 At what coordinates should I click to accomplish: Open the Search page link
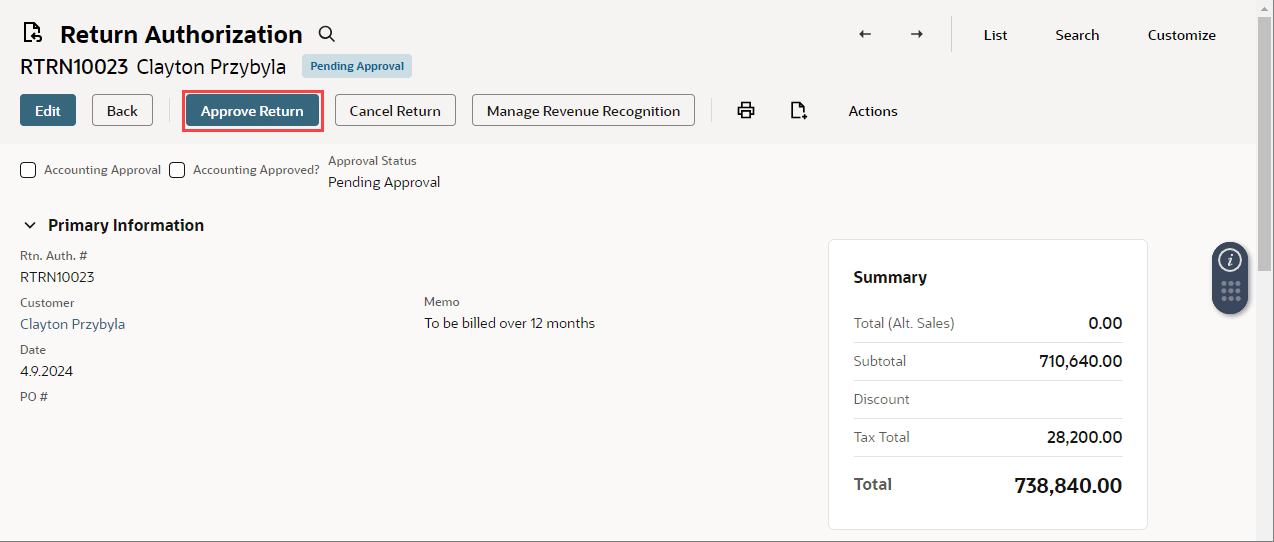[x=1077, y=35]
